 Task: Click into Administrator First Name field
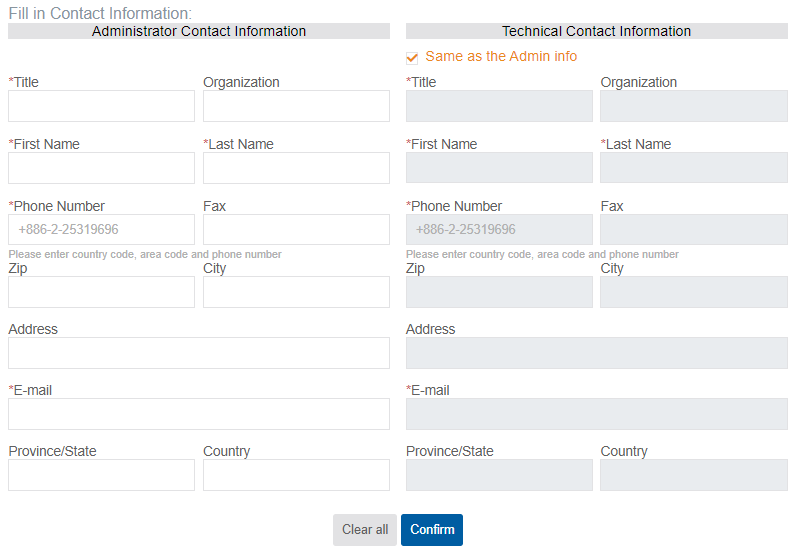pyautogui.click(x=102, y=168)
